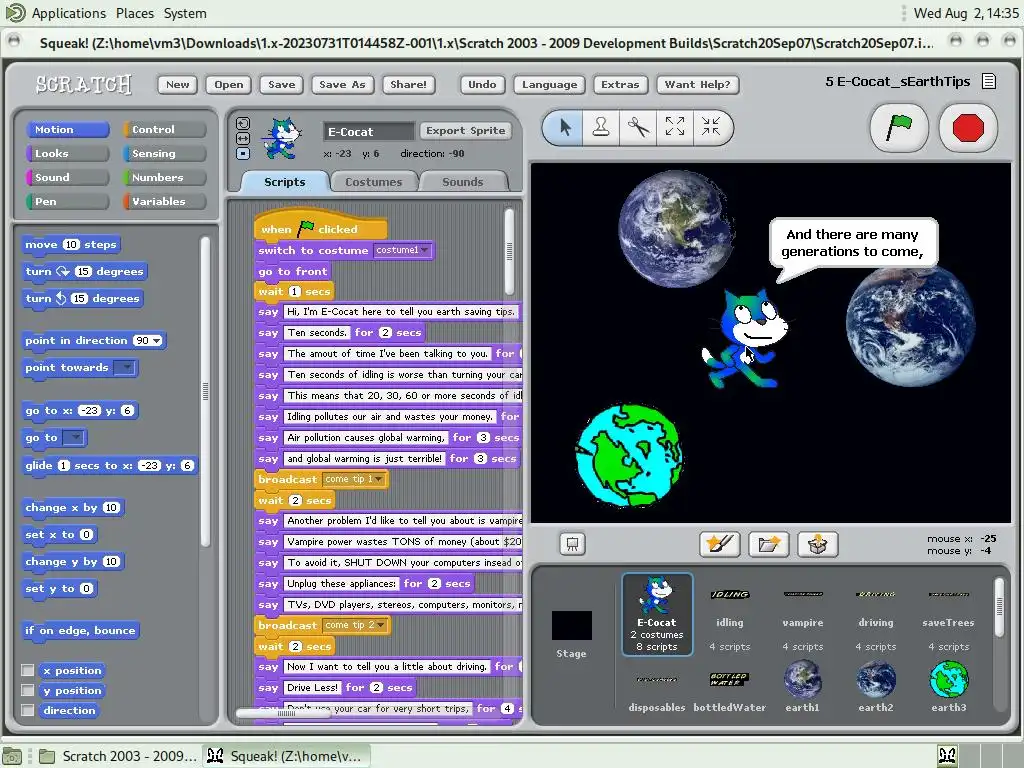Select the saveTrees sprite
Viewport: 1024px width, 768px height.
948,615
